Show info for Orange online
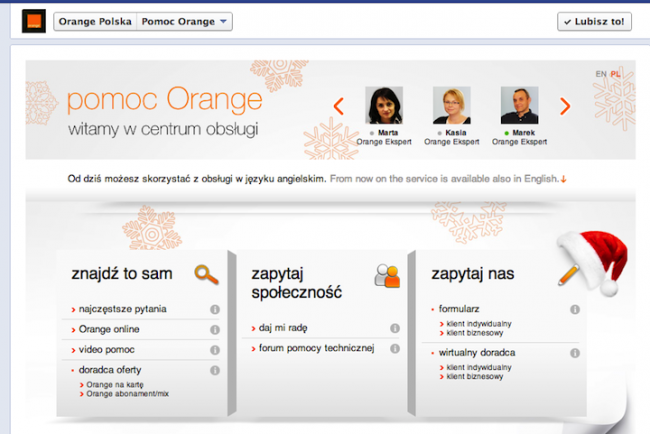 point(215,330)
